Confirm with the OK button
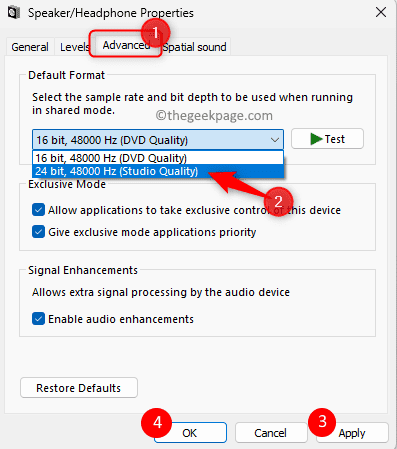 (190, 433)
